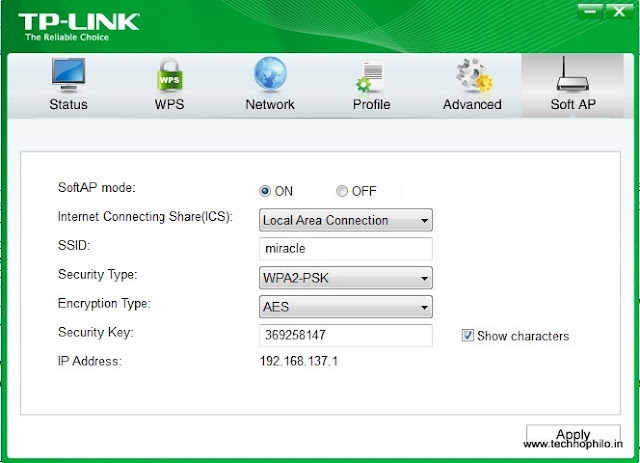Click the SSID label
The image size is (640, 463).
74,245
